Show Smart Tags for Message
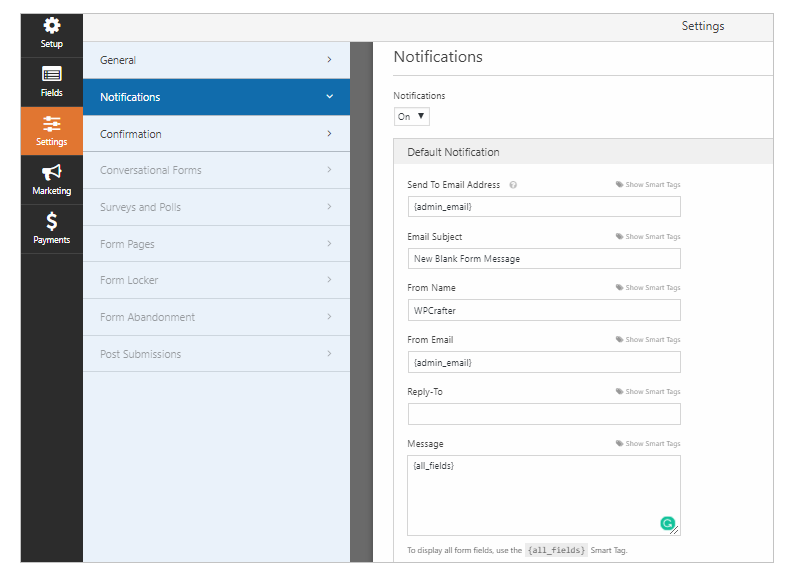The image size is (796, 580). (x=648, y=443)
